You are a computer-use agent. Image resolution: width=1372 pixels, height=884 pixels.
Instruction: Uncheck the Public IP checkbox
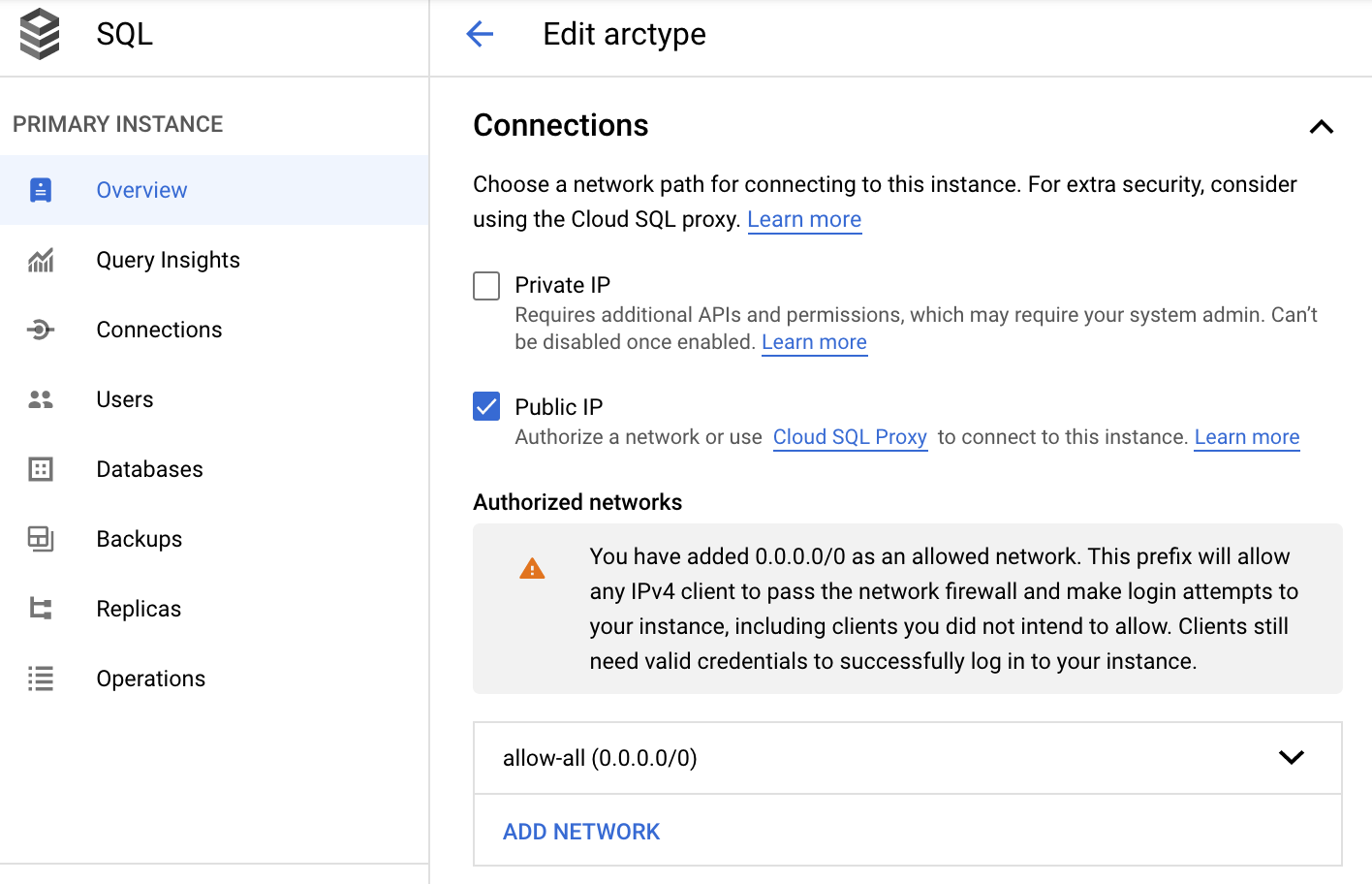click(x=486, y=406)
